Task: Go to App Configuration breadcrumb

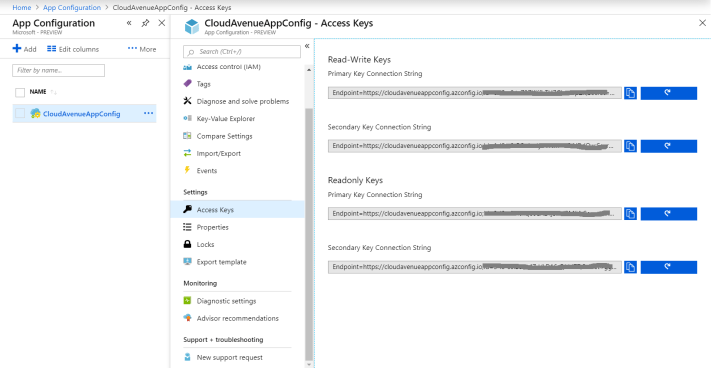Action: tap(72, 7)
